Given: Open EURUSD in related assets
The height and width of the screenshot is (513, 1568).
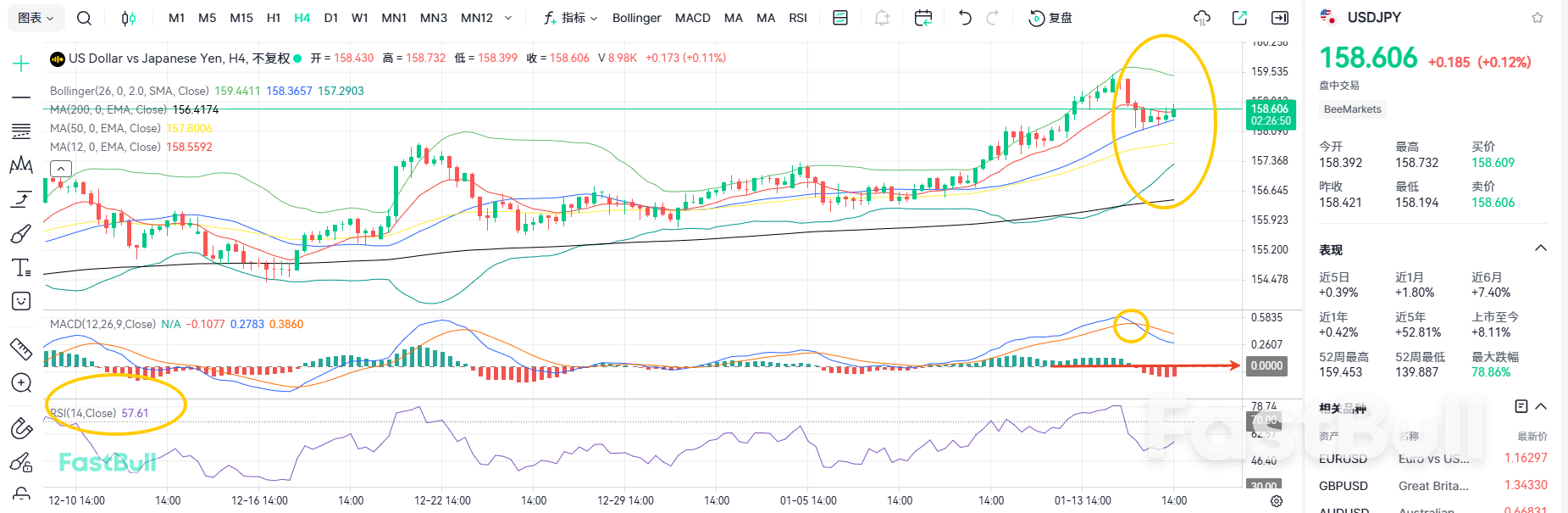Looking at the screenshot, I should coord(1343,459).
